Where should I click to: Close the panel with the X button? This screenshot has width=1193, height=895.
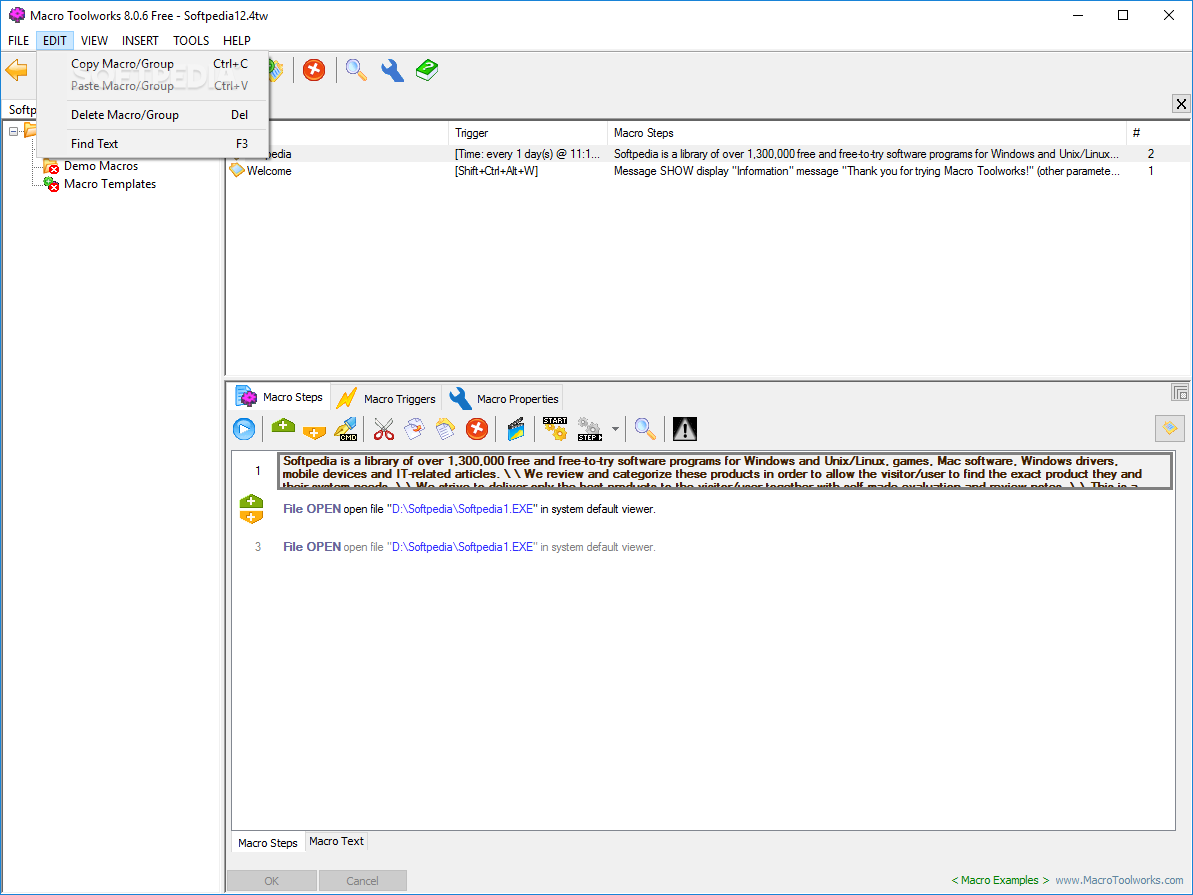1181,104
